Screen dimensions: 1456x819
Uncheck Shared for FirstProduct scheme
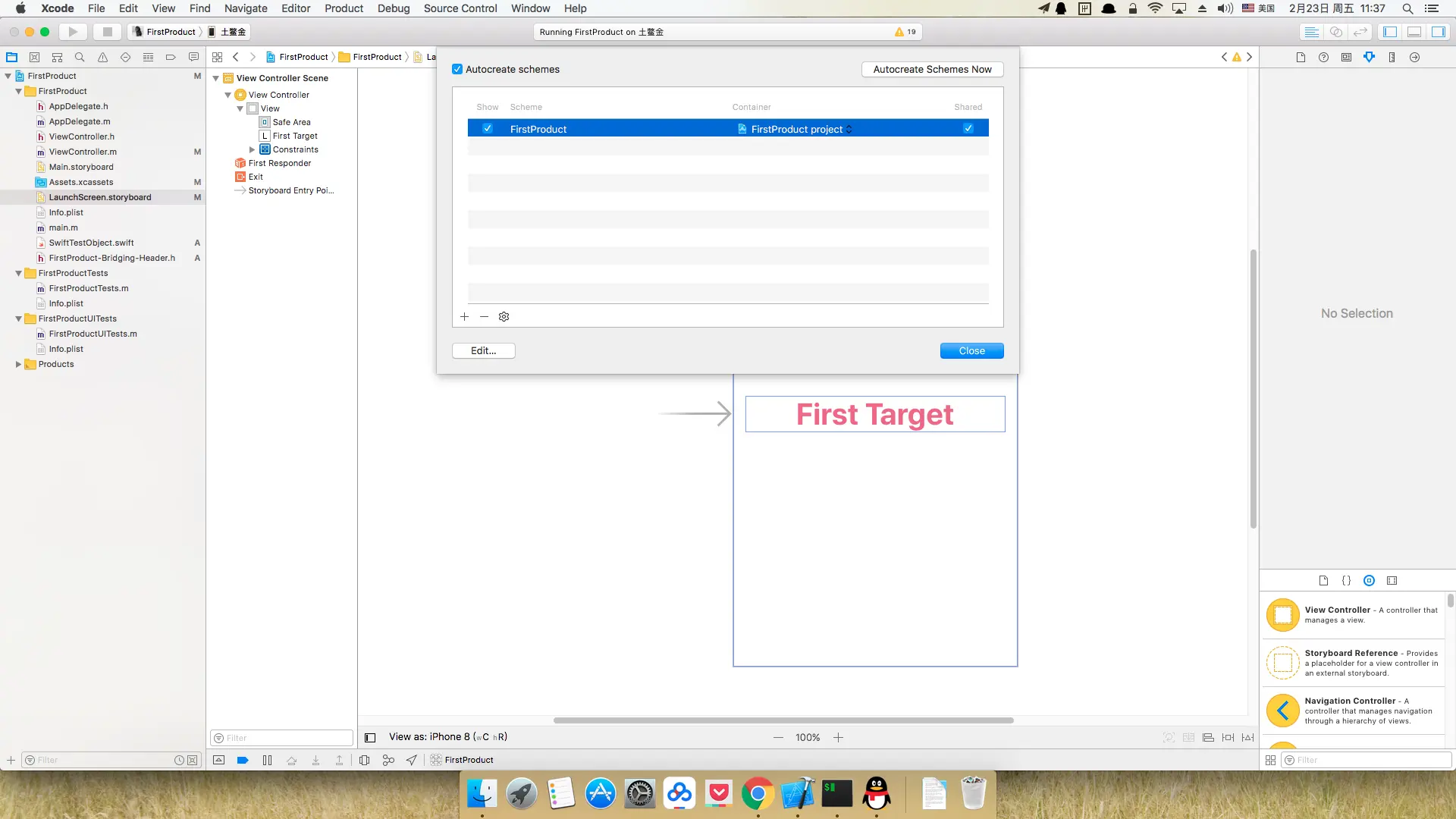click(968, 128)
